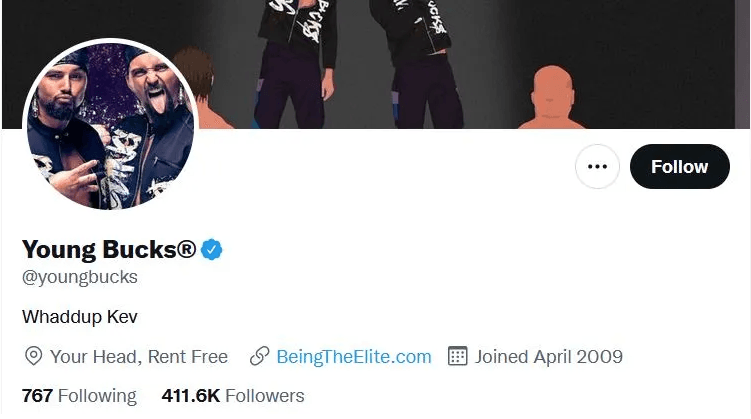The image size is (751, 419).
Task: Click the location pin icon
Action: click(33, 356)
